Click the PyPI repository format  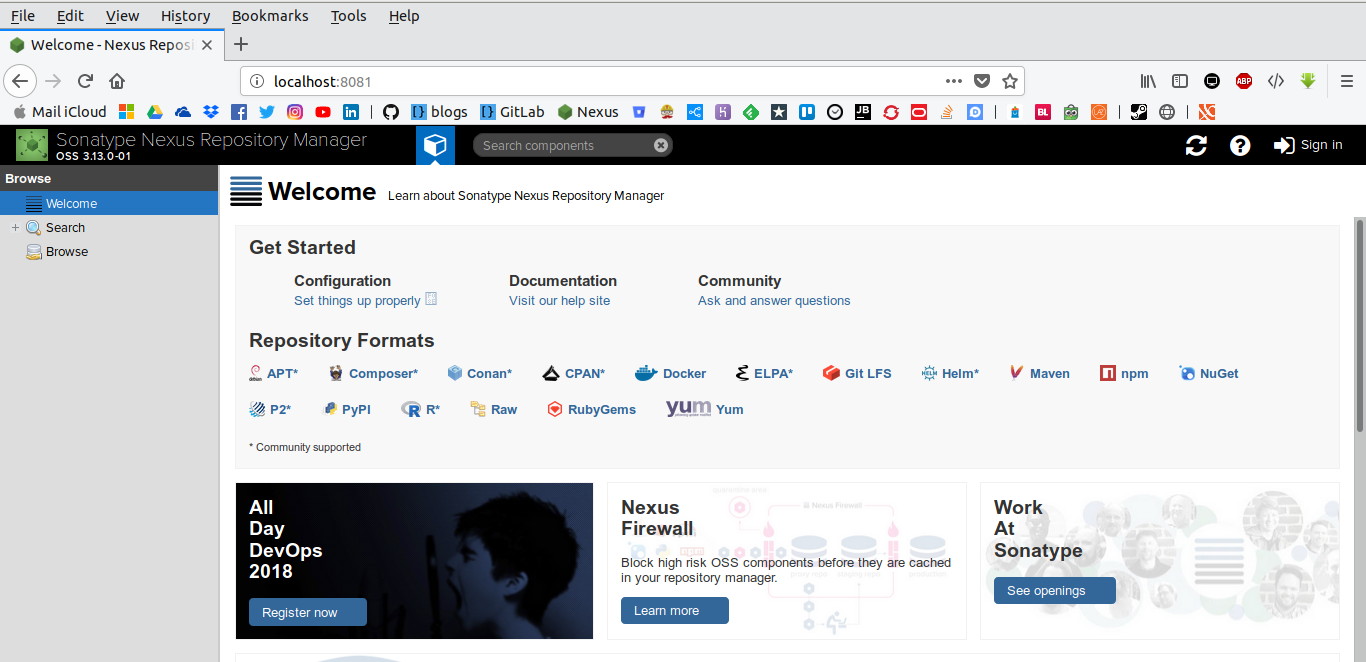click(x=347, y=410)
